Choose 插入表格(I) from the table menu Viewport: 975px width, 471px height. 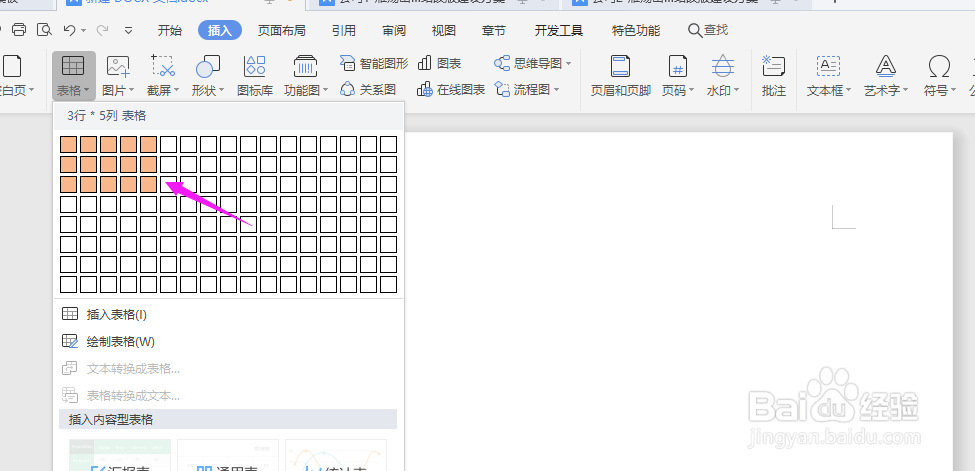pyautogui.click(x=228, y=314)
